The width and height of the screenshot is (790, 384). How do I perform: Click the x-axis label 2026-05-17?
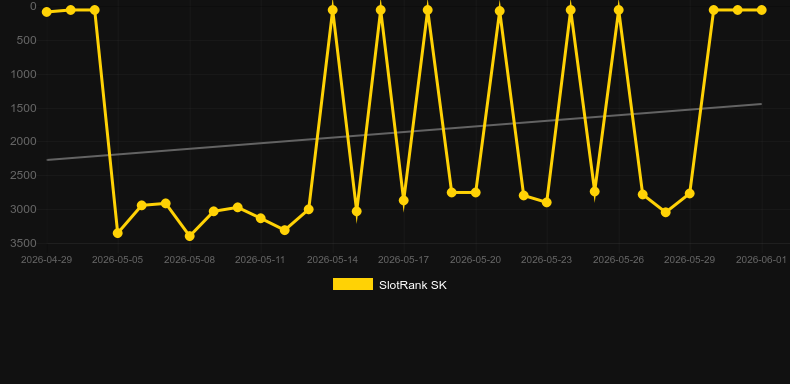(404, 260)
